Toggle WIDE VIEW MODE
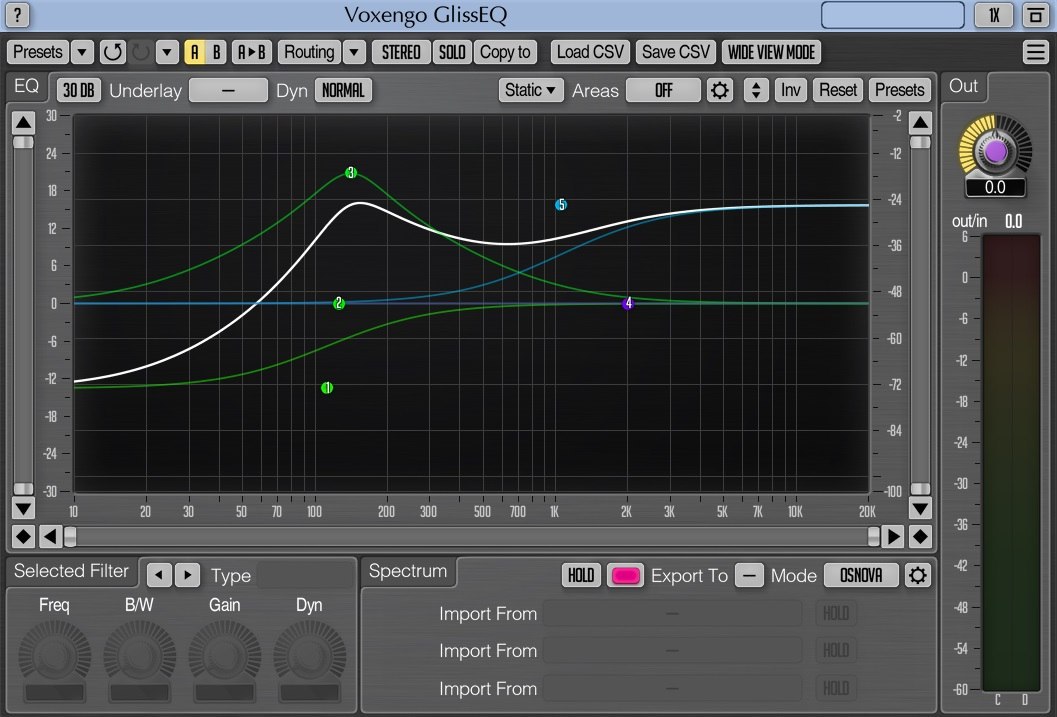This screenshot has height=717, width=1057. tap(771, 52)
